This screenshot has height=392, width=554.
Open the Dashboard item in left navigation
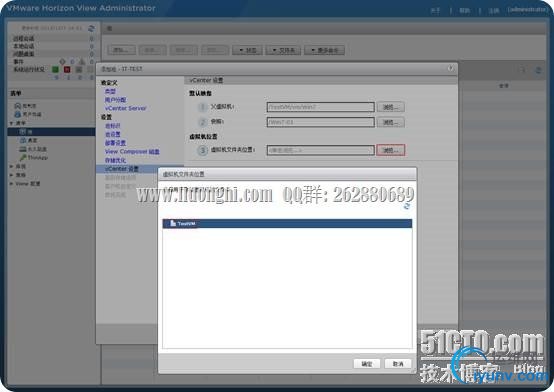tap(25, 106)
